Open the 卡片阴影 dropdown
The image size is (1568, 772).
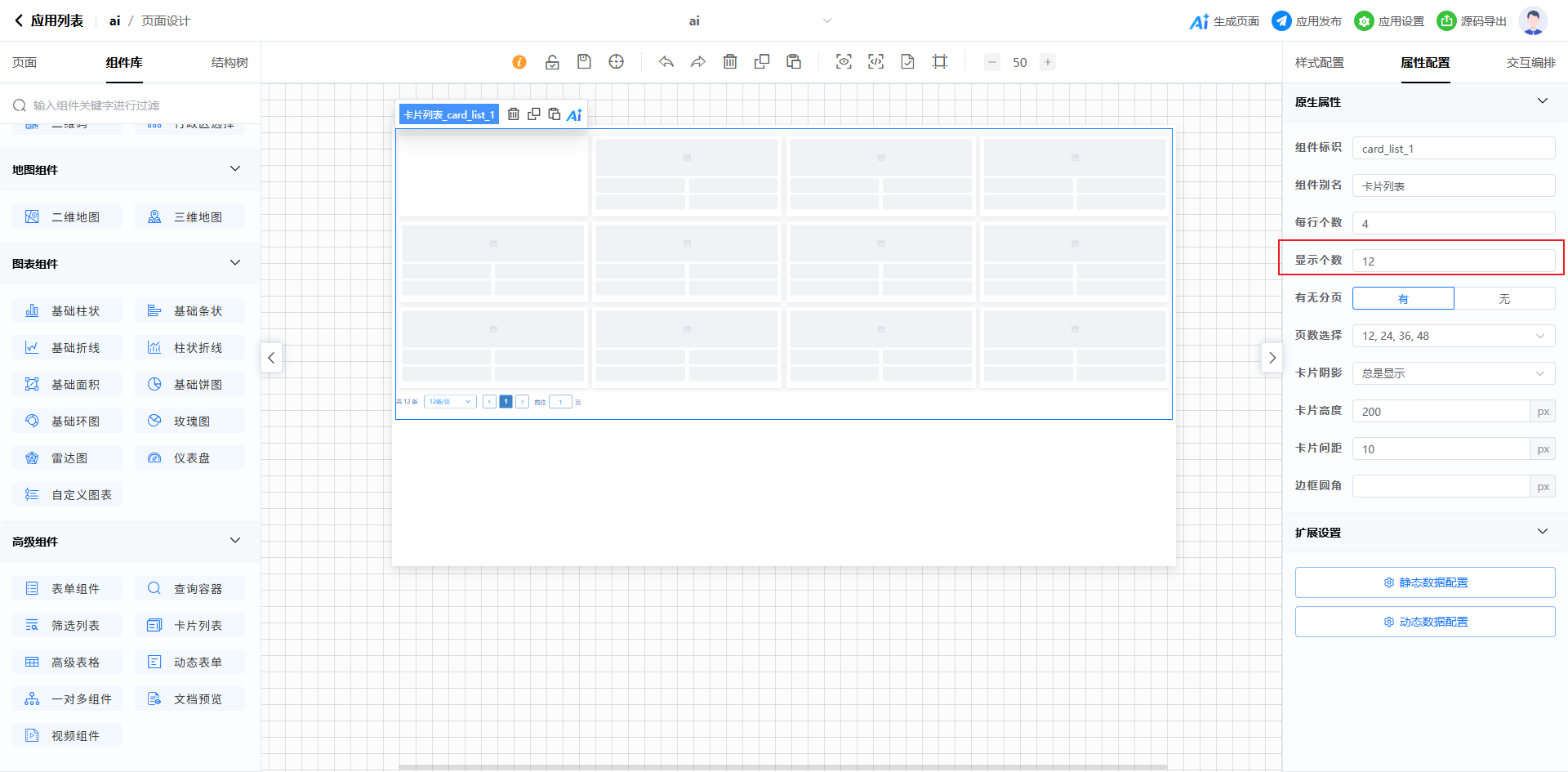1454,373
